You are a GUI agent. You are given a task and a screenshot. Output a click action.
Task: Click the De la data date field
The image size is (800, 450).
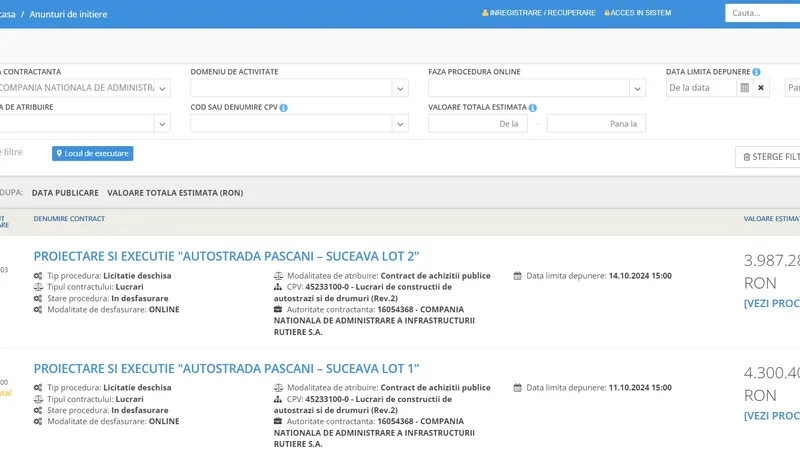702,88
